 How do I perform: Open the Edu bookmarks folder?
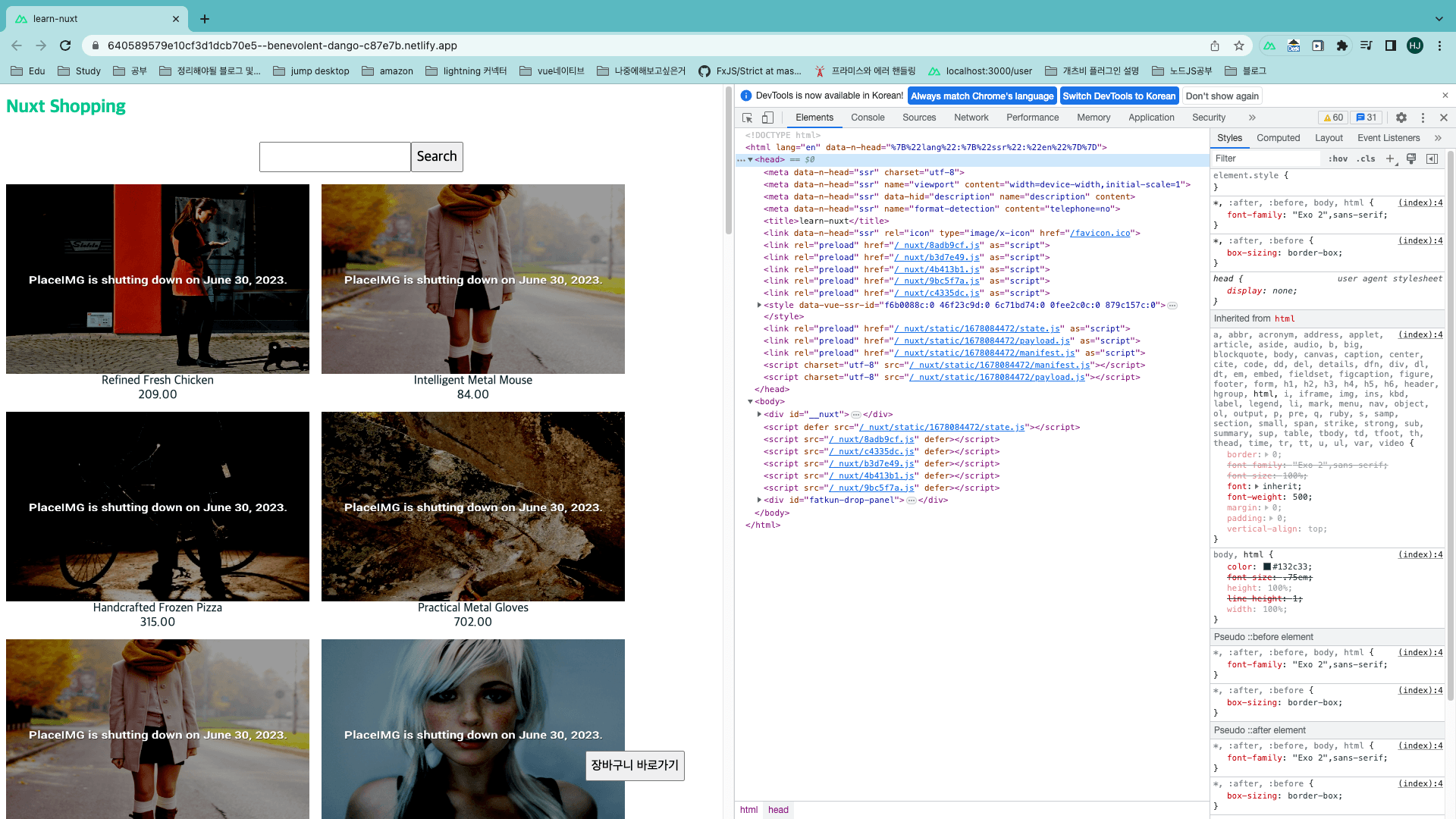(28, 71)
